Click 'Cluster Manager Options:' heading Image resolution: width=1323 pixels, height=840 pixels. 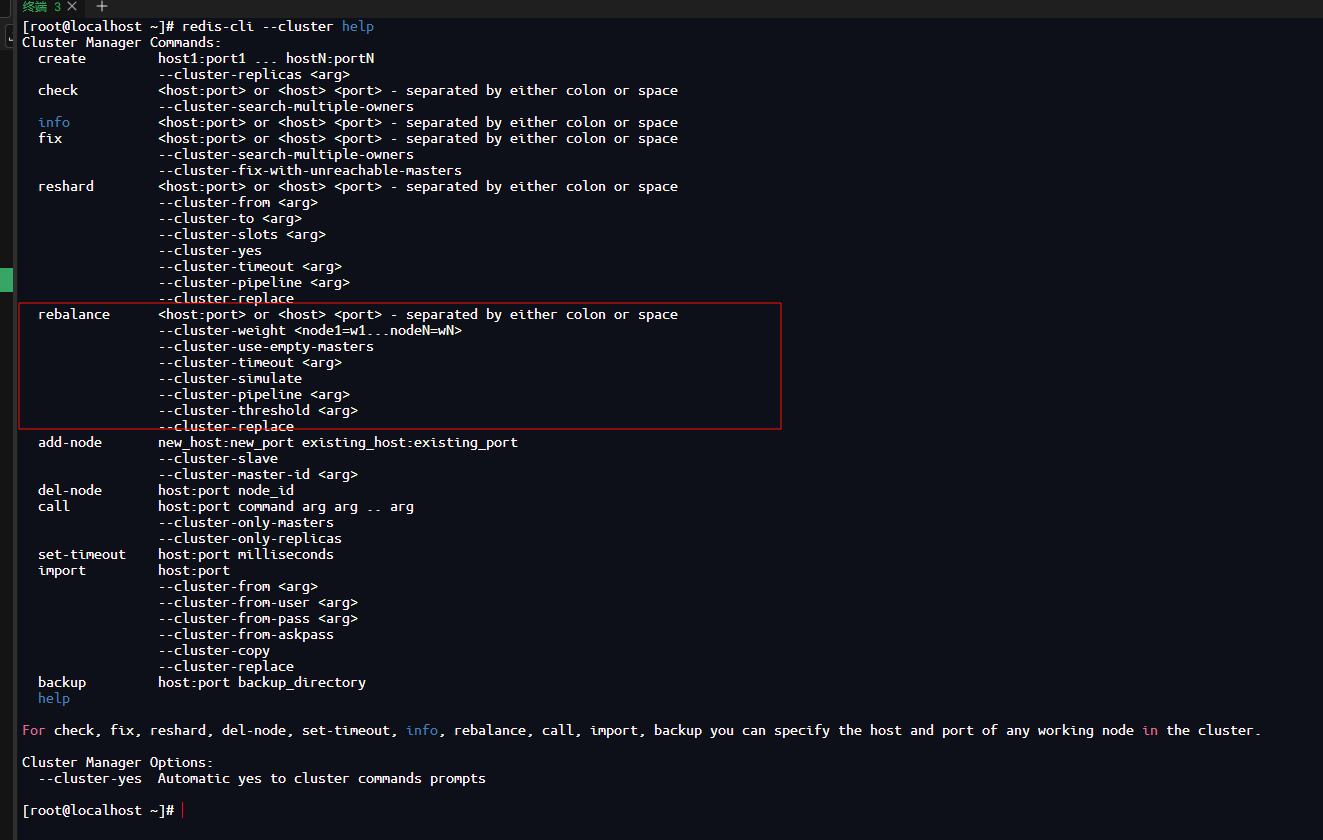118,762
